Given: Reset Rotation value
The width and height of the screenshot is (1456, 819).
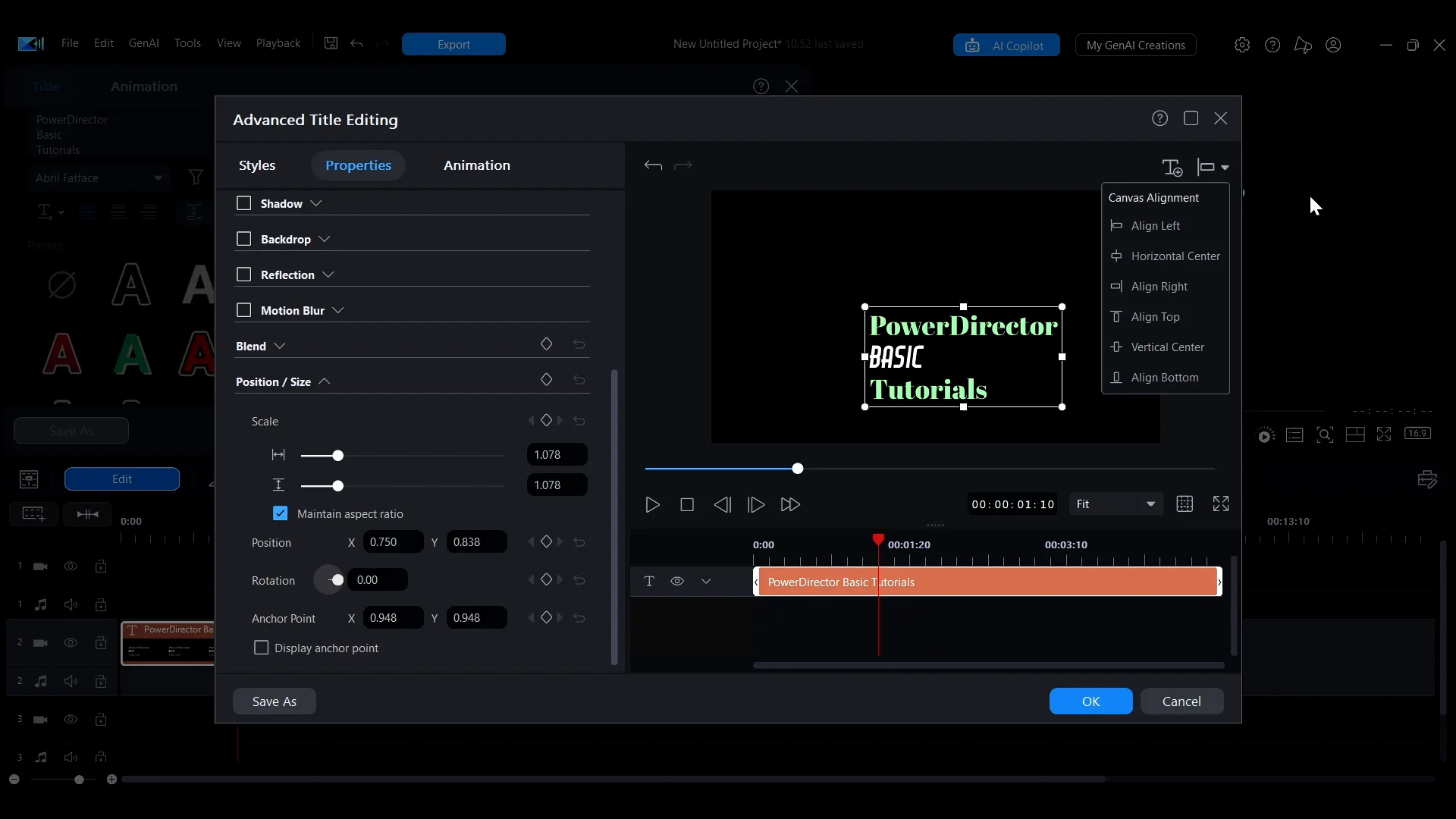Looking at the screenshot, I should (579, 580).
